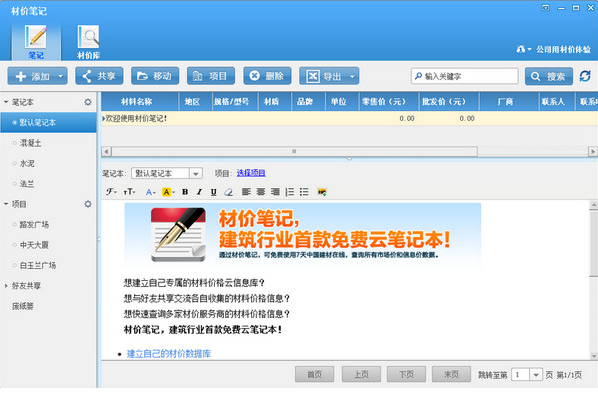Click the horizontal splitter collapse arrow
The height and width of the screenshot is (394, 598).
coord(349,158)
